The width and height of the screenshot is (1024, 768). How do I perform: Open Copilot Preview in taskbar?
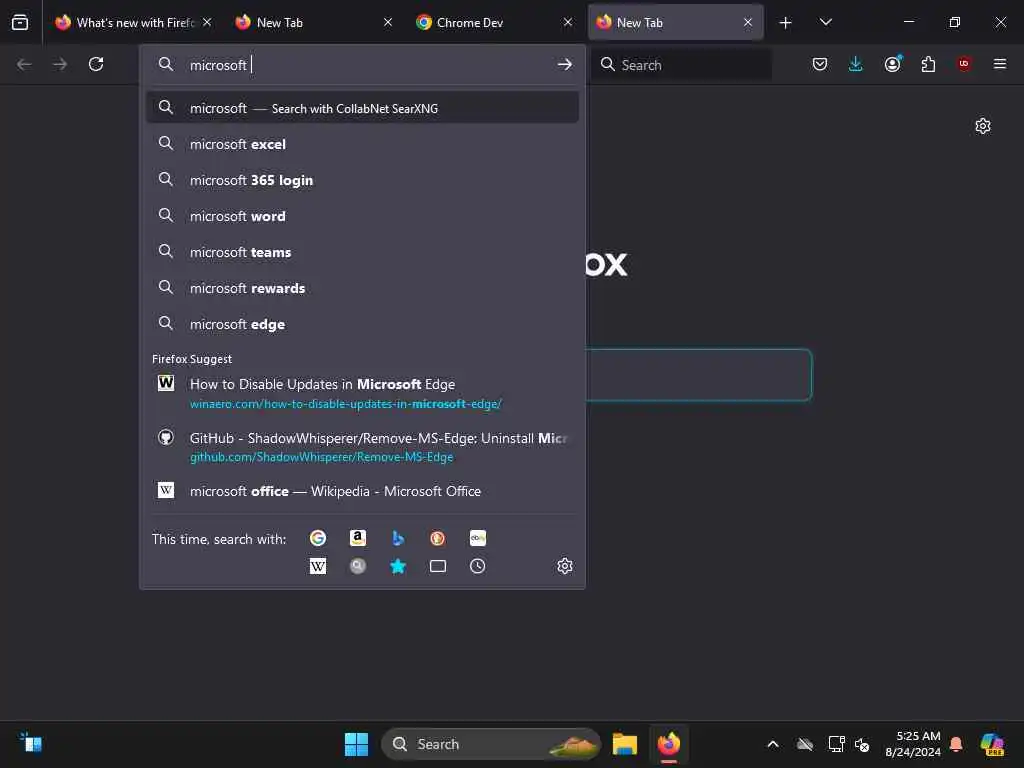[992, 744]
